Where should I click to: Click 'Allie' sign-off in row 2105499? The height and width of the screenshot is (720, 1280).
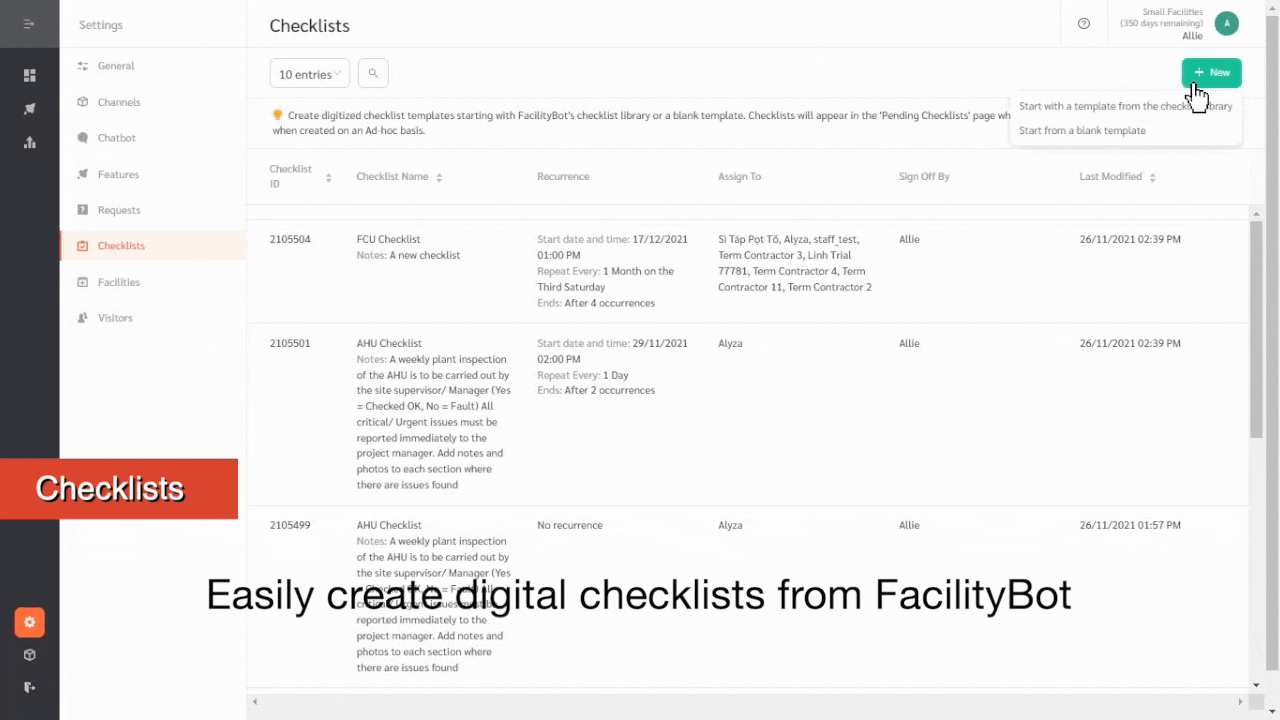(909, 526)
